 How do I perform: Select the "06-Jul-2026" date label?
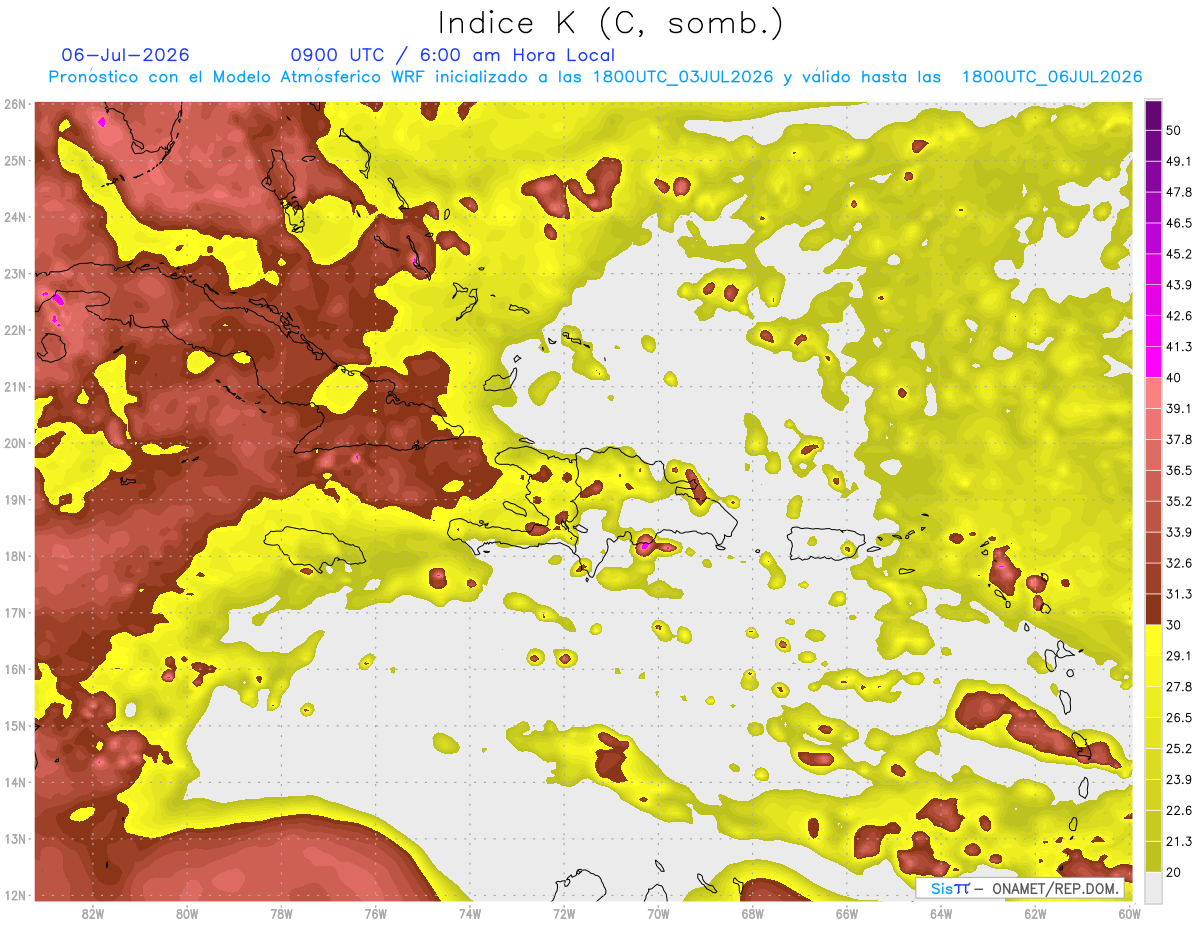(125, 55)
